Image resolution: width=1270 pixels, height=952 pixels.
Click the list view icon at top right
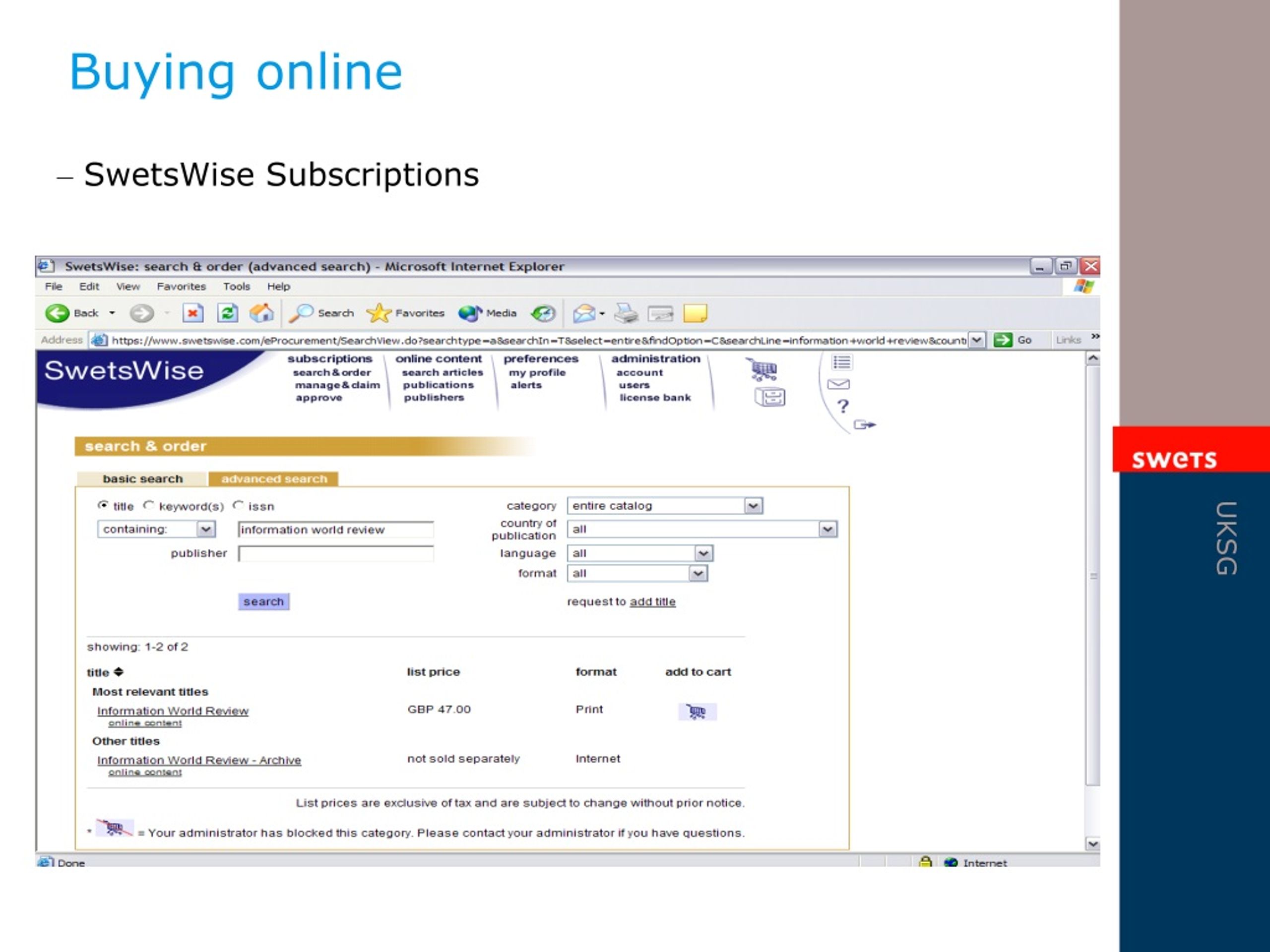[x=842, y=362]
